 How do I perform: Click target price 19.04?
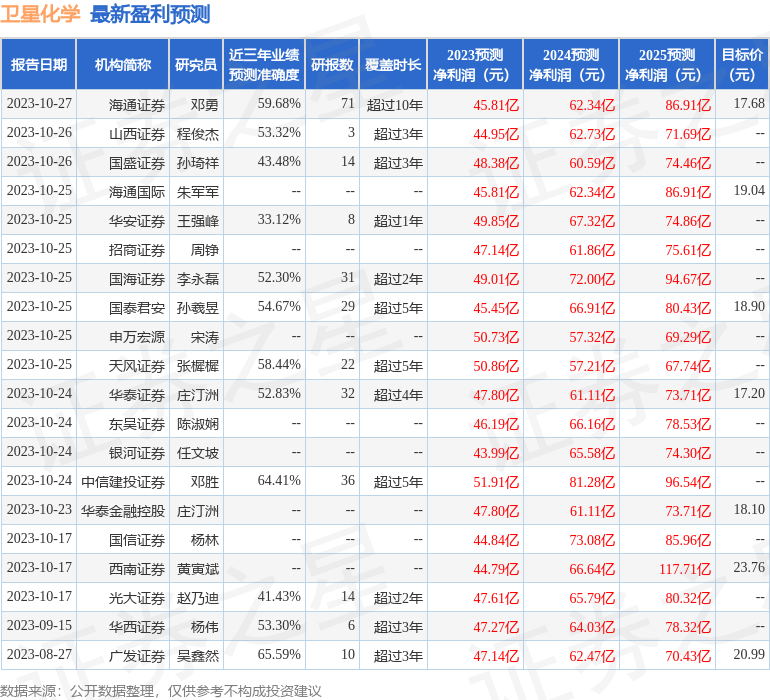coord(749,191)
